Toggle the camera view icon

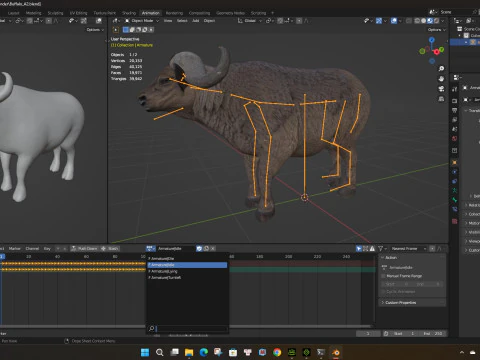pyautogui.click(x=441, y=89)
